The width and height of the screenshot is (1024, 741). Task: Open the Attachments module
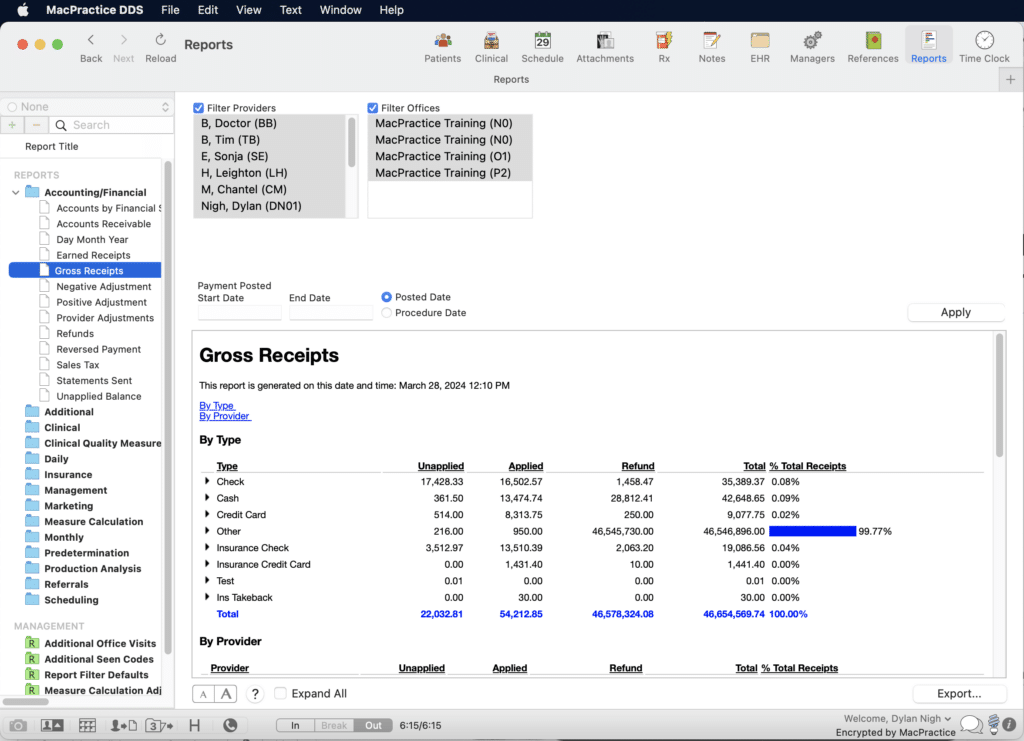605,47
